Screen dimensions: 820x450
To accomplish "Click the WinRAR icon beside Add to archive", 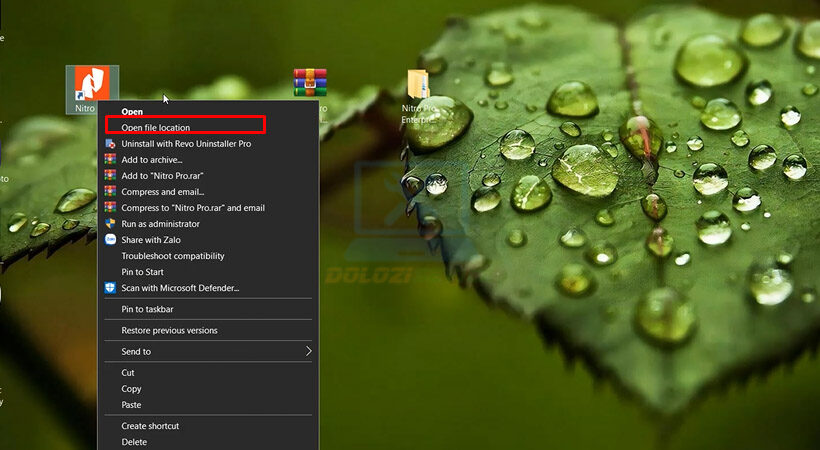I will 111,160.
